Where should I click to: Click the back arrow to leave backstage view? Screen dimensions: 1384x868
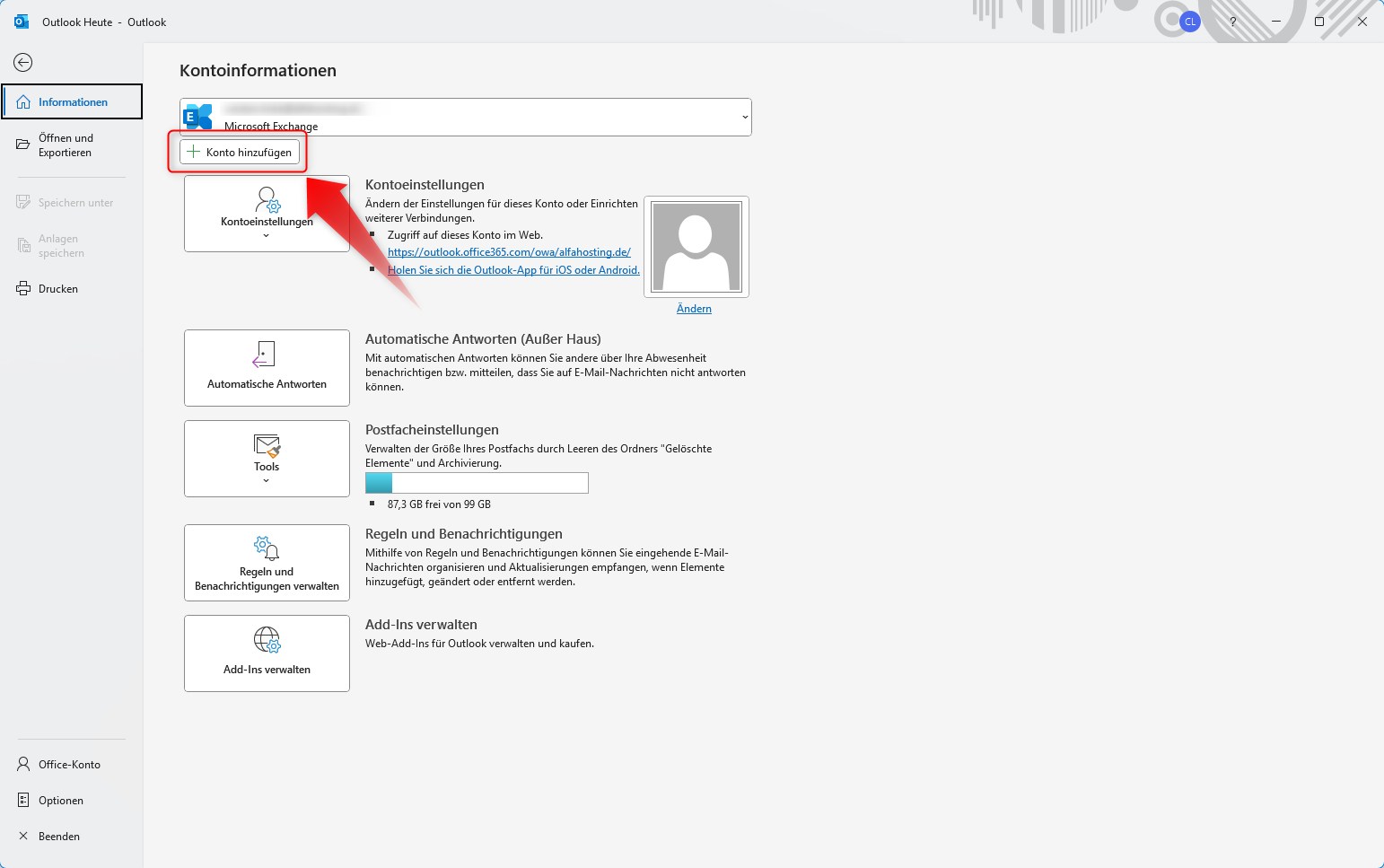point(22,62)
